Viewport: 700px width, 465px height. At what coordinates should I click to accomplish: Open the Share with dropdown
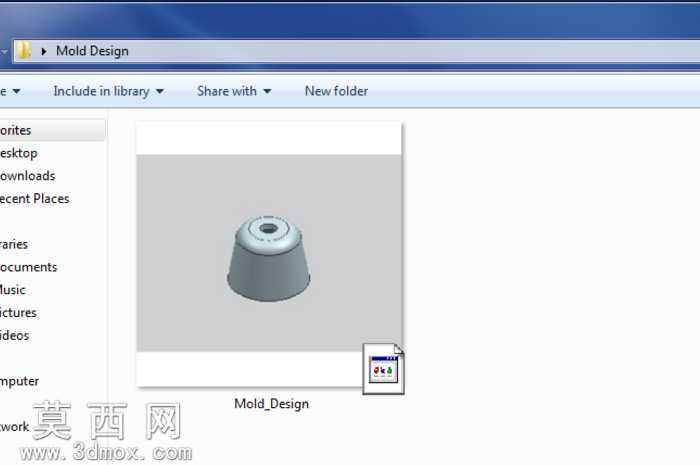(234, 91)
